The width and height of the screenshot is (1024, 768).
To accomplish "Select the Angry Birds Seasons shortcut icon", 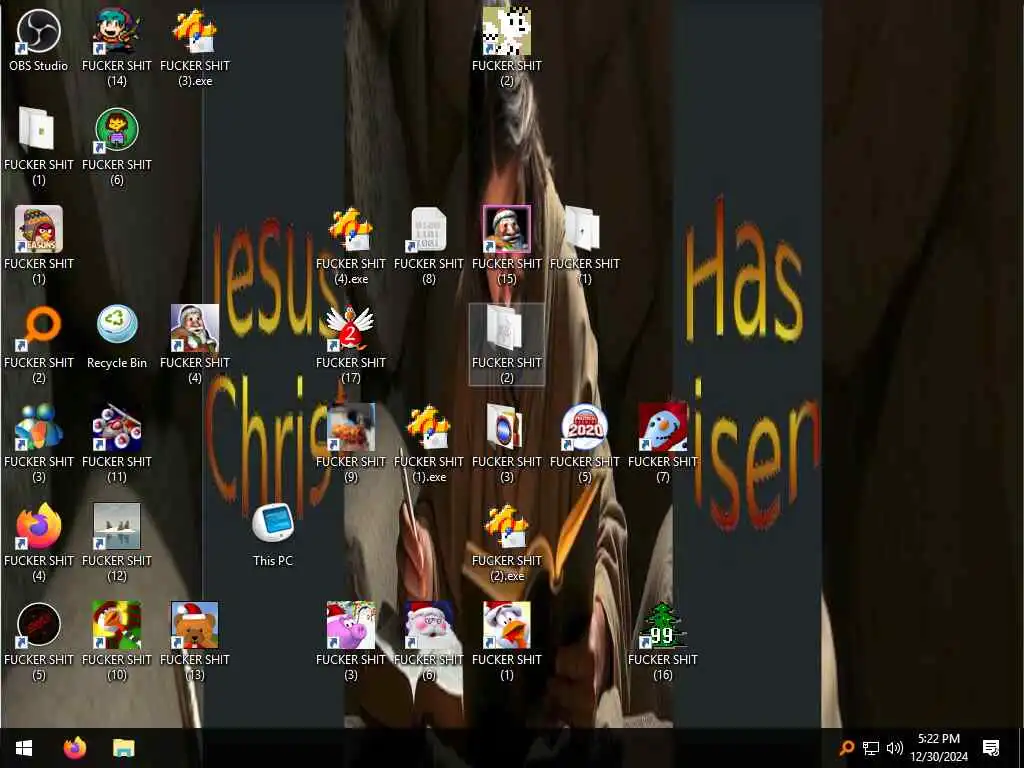I will 39,229.
